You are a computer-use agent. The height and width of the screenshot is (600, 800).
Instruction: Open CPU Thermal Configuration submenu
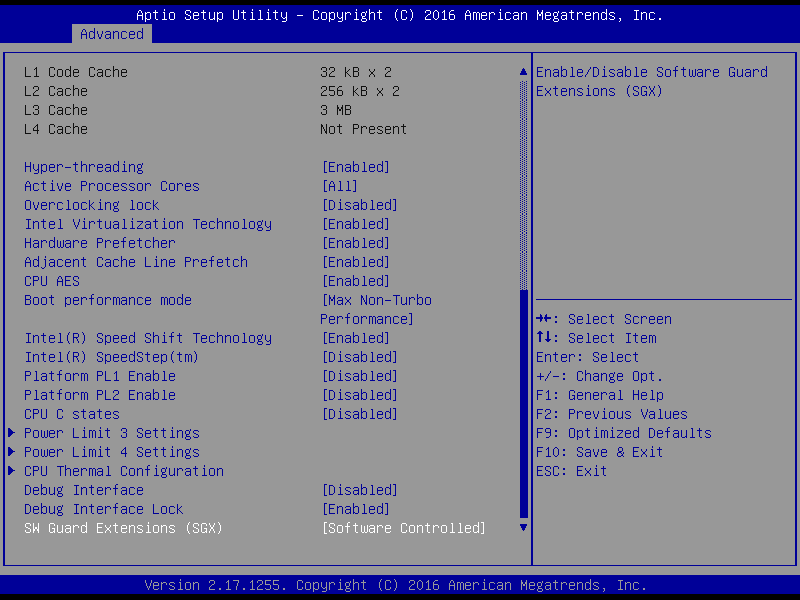tap(123, 471)
